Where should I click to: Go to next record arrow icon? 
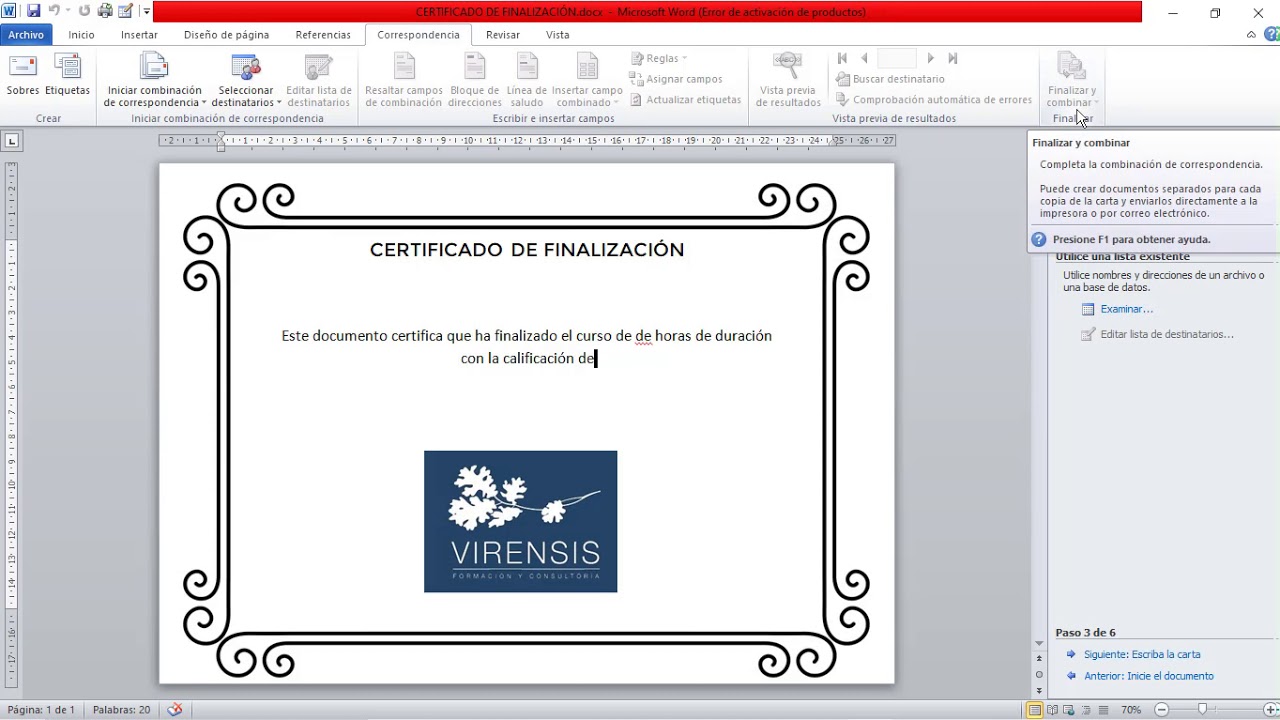931,58
